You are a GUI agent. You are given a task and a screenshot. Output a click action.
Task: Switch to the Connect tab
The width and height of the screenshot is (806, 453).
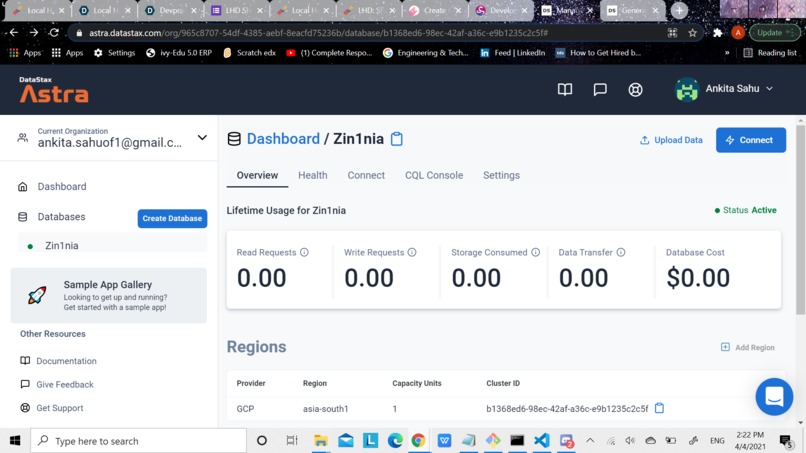366,175
